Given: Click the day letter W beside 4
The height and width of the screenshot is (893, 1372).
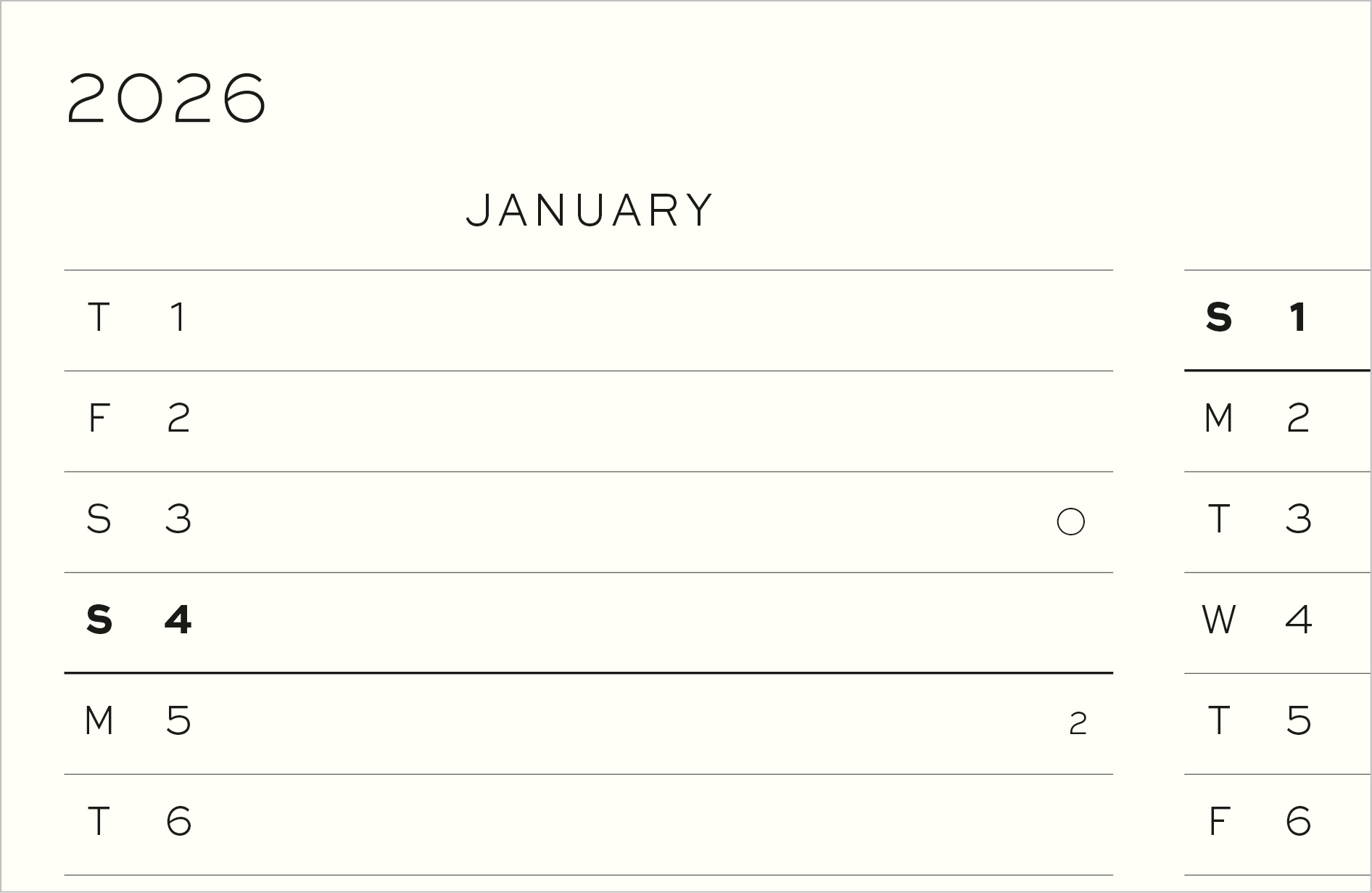Looking at the screenshot, I should click(x=1218, y=620).
